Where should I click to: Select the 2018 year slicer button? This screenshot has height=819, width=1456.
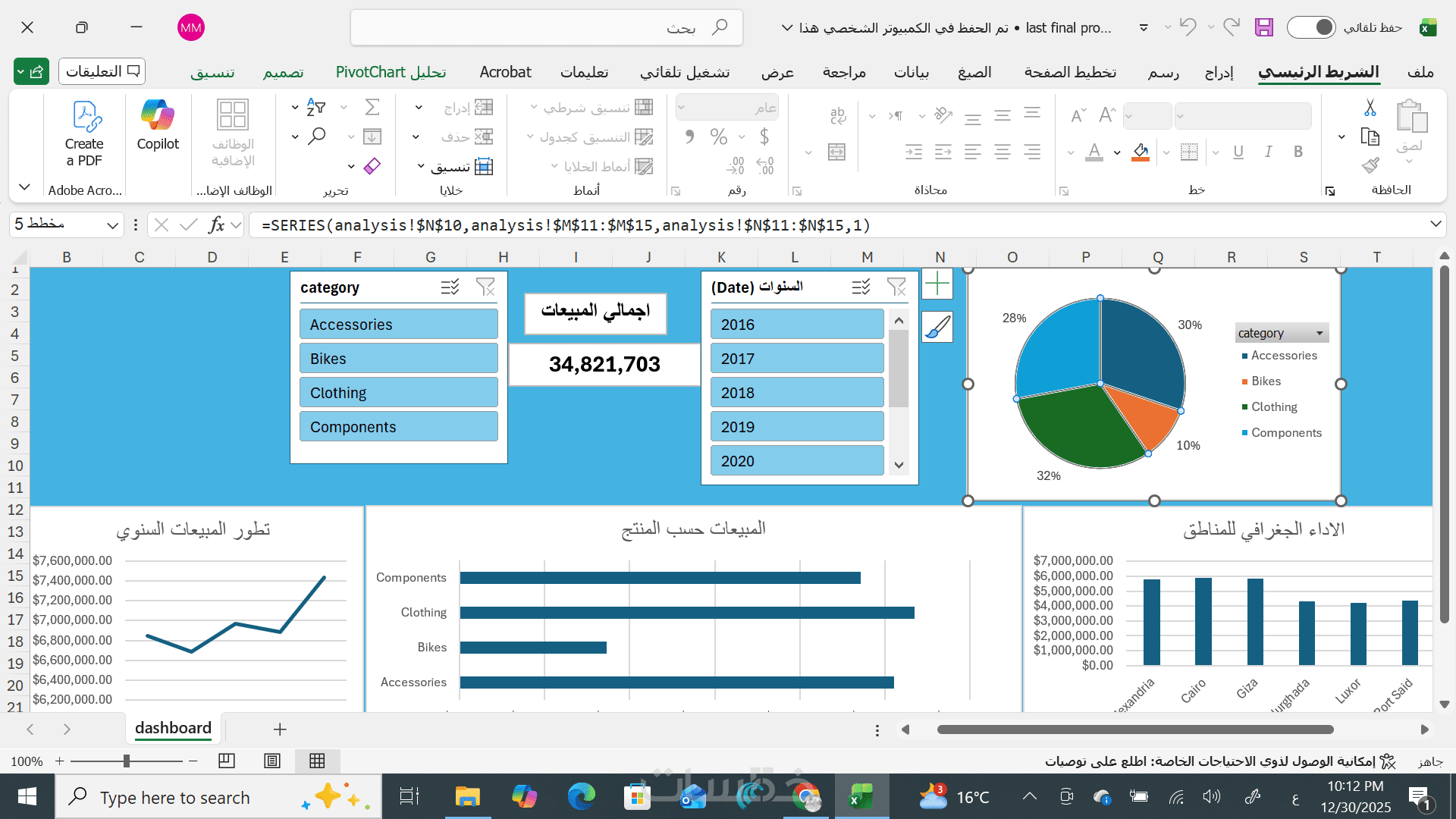click(797, 393)
